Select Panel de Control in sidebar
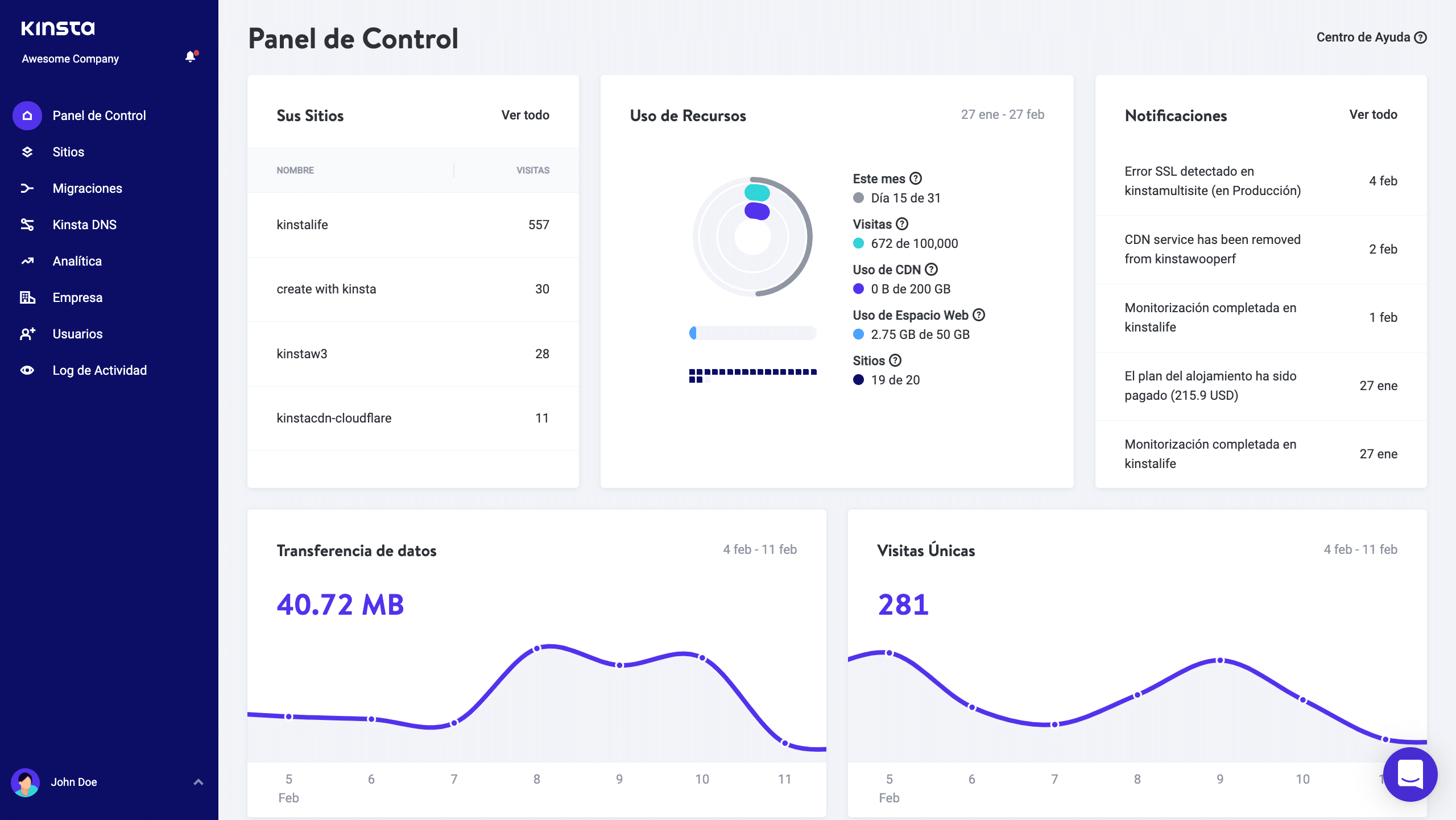This screenshot has width=1456, height=820. point(99,115)
